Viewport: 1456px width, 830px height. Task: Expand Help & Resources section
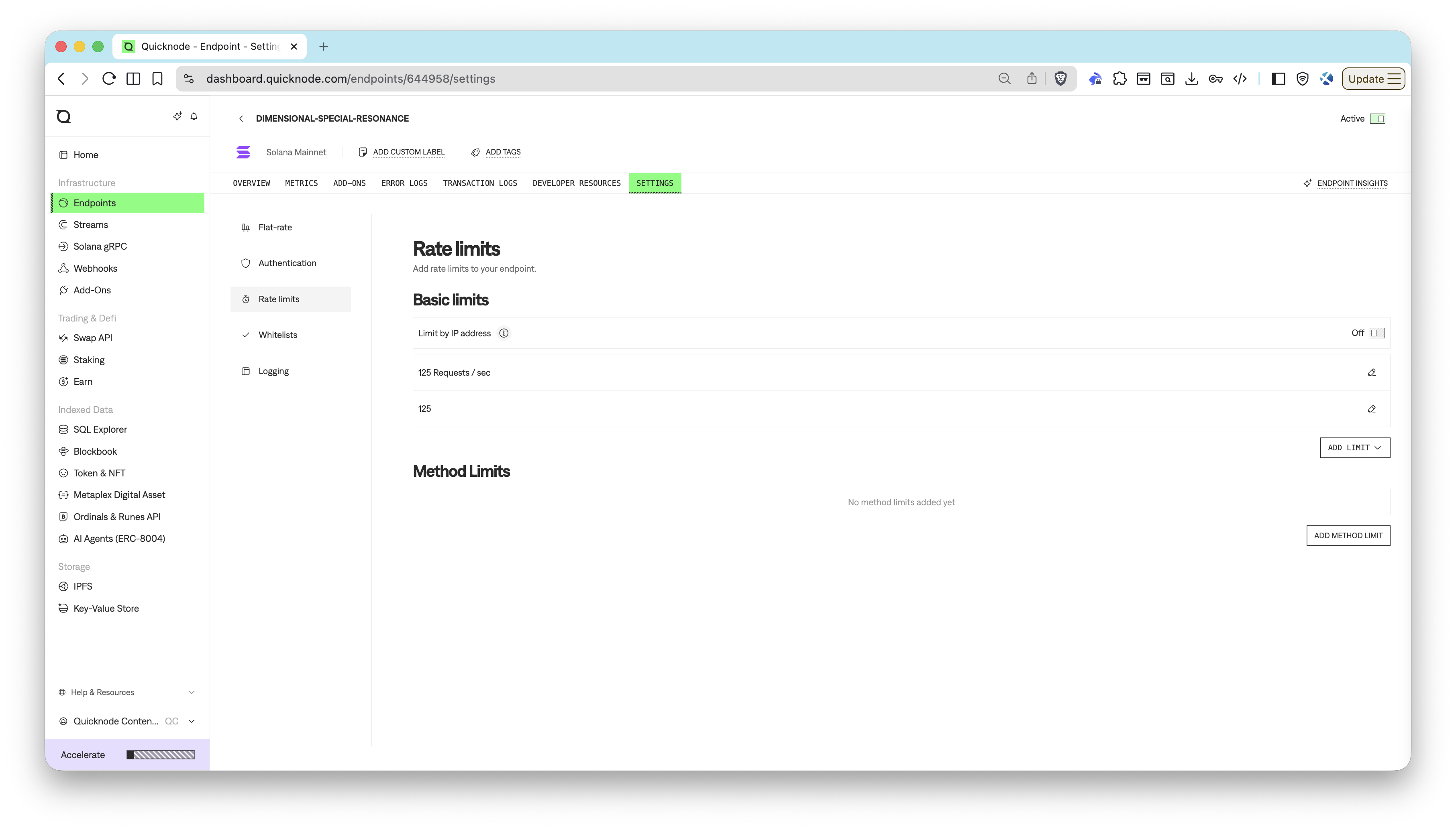[126, 692]
